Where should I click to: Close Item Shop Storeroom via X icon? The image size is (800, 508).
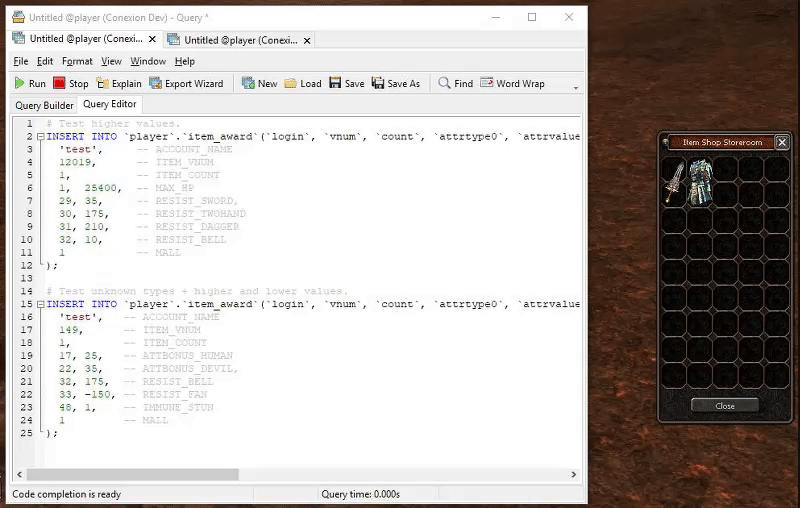click(782, 142)
